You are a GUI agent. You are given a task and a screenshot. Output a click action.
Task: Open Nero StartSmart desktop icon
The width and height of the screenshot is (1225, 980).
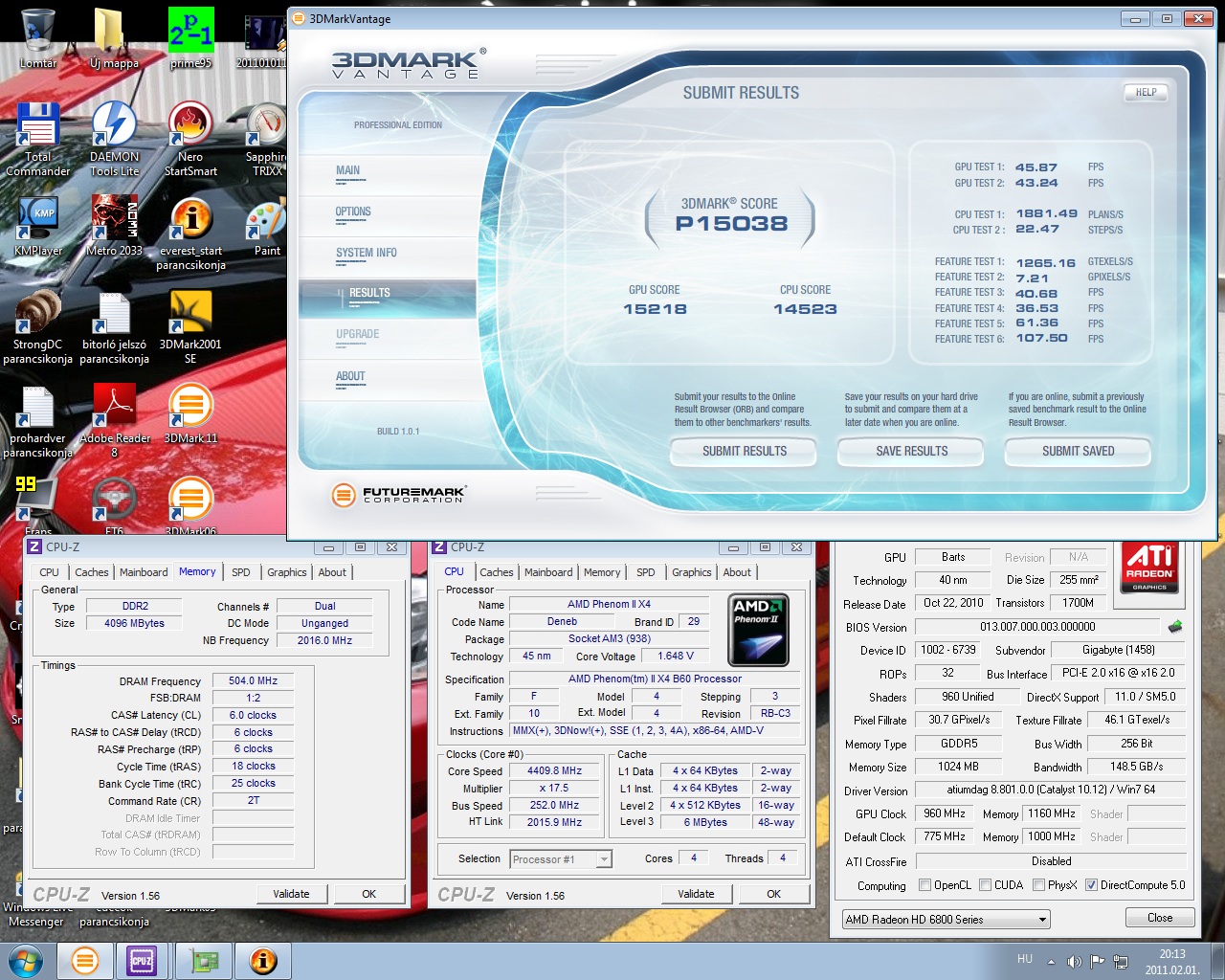click(190, 141)
